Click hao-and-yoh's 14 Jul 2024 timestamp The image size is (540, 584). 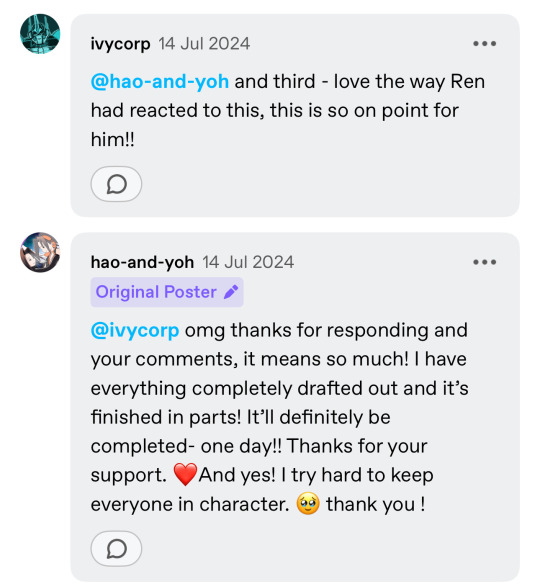pos(248,262)
